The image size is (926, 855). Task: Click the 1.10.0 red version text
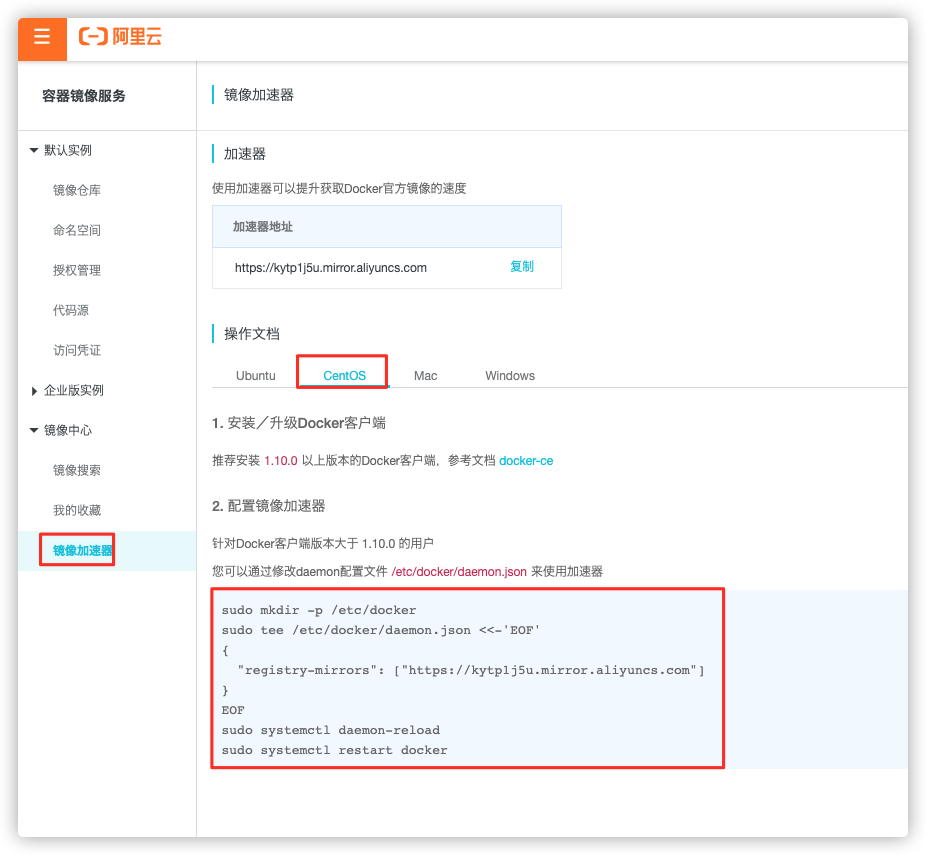[281, 461]
